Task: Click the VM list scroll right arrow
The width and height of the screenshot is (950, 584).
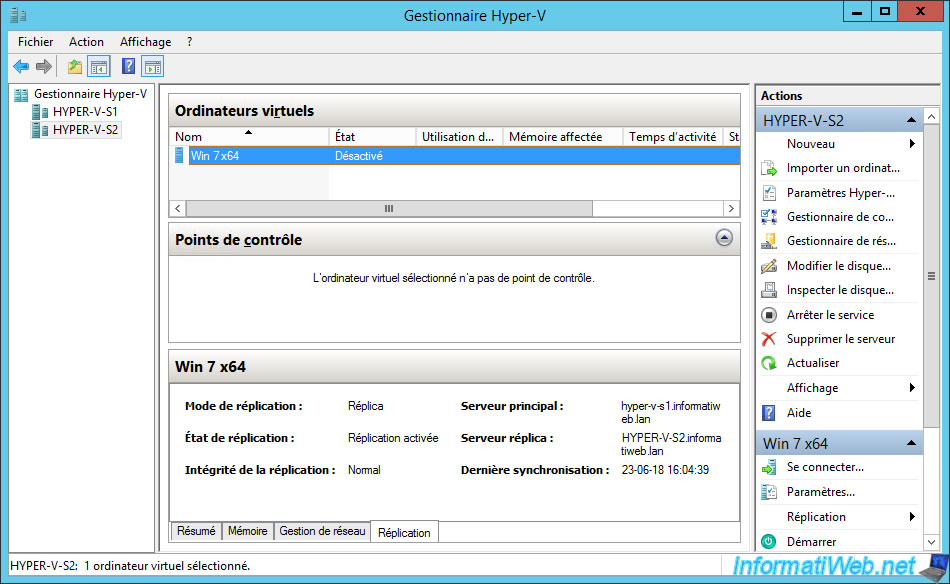Action: click(x=731, y=208)
